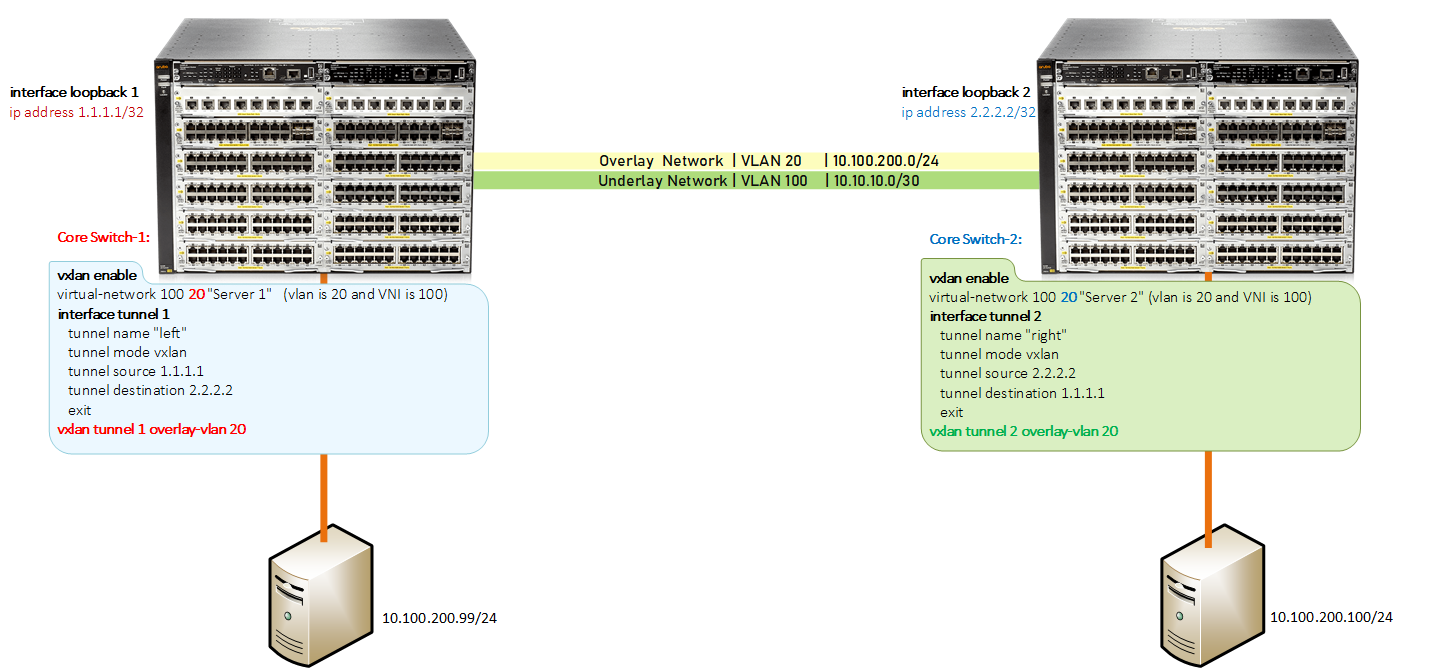The height and width of the screenshot is (668, 1445).
Task: Click the "10.10.10.0/30" underlay subnet text
Action: coord(879,181)
